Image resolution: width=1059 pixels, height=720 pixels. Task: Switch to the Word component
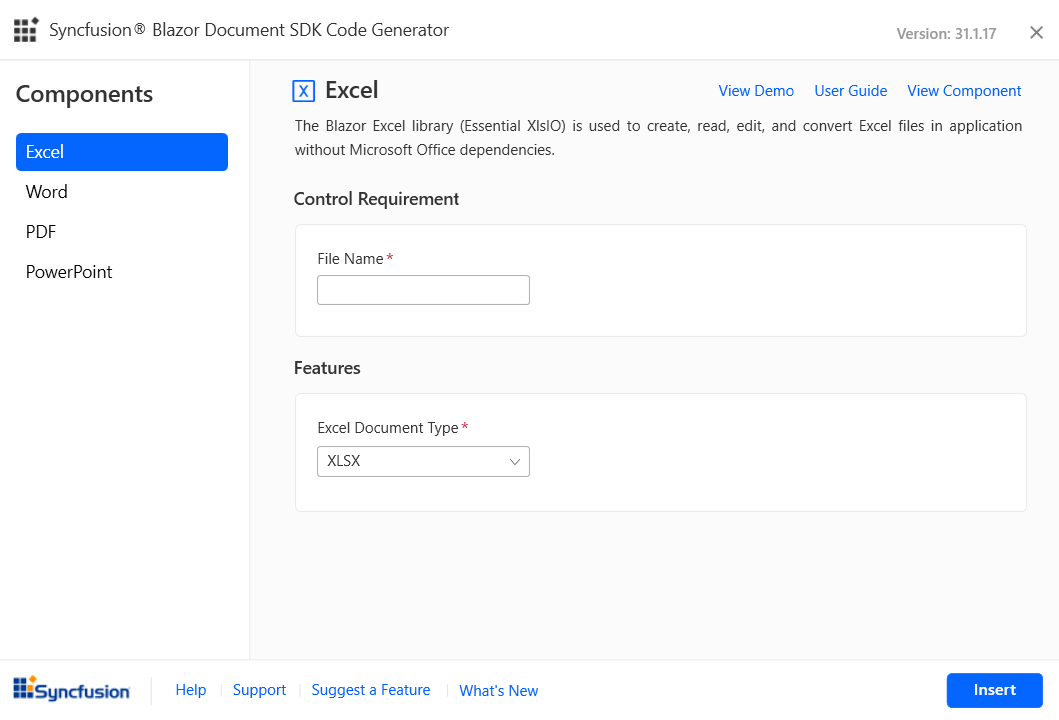click(47, 192)
